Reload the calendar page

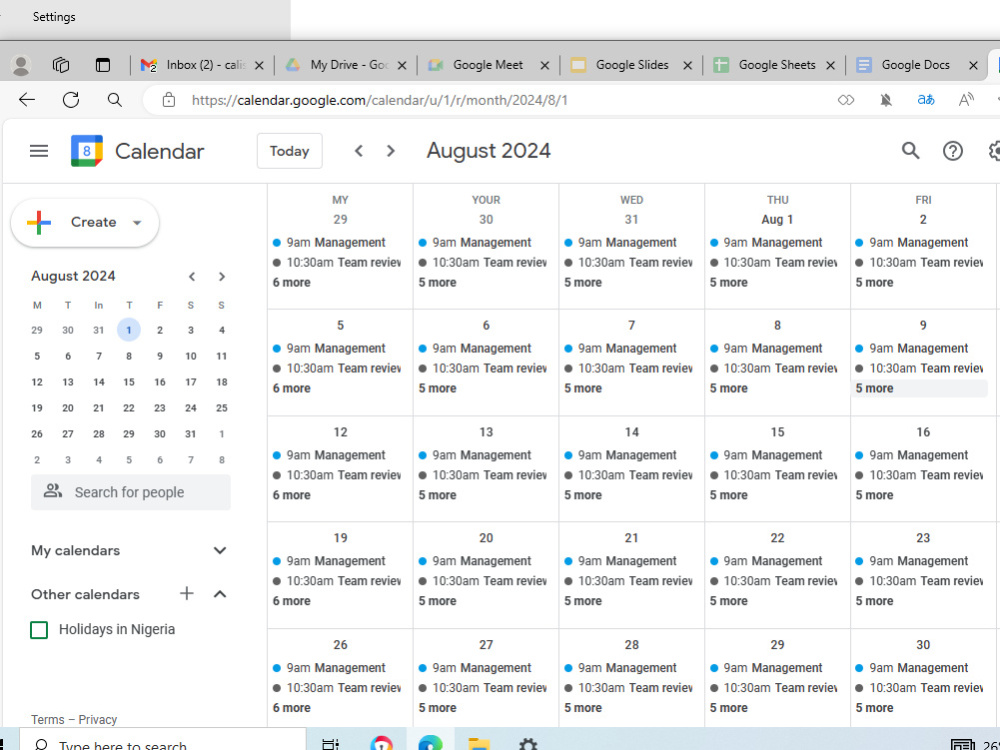[71, 99]
